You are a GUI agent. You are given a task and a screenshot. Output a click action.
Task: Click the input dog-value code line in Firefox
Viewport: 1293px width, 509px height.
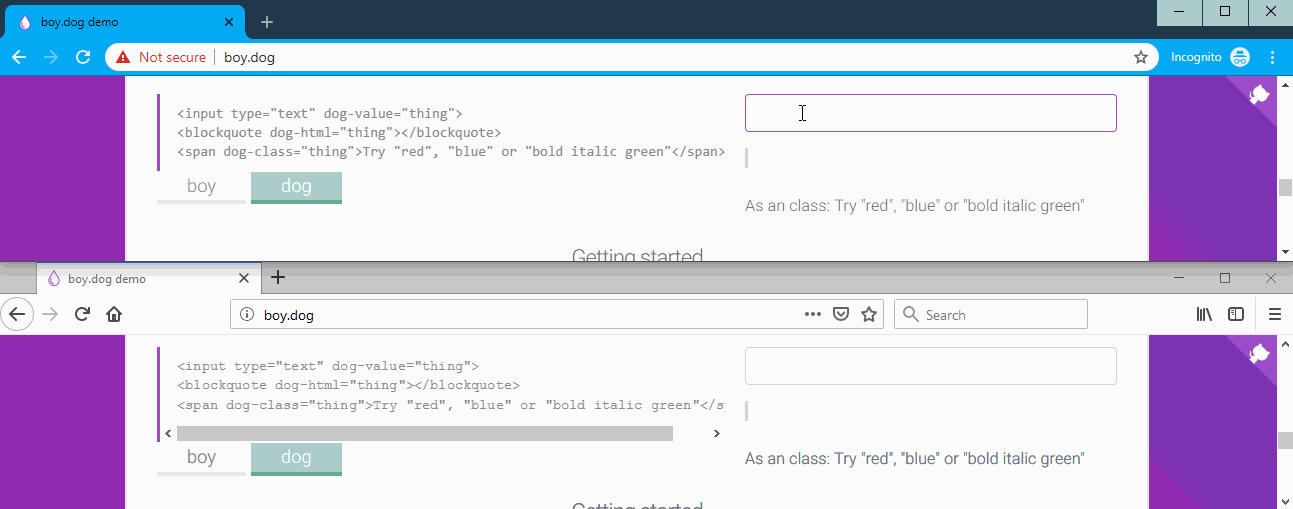pyautogui.click(x=328, y=367)
